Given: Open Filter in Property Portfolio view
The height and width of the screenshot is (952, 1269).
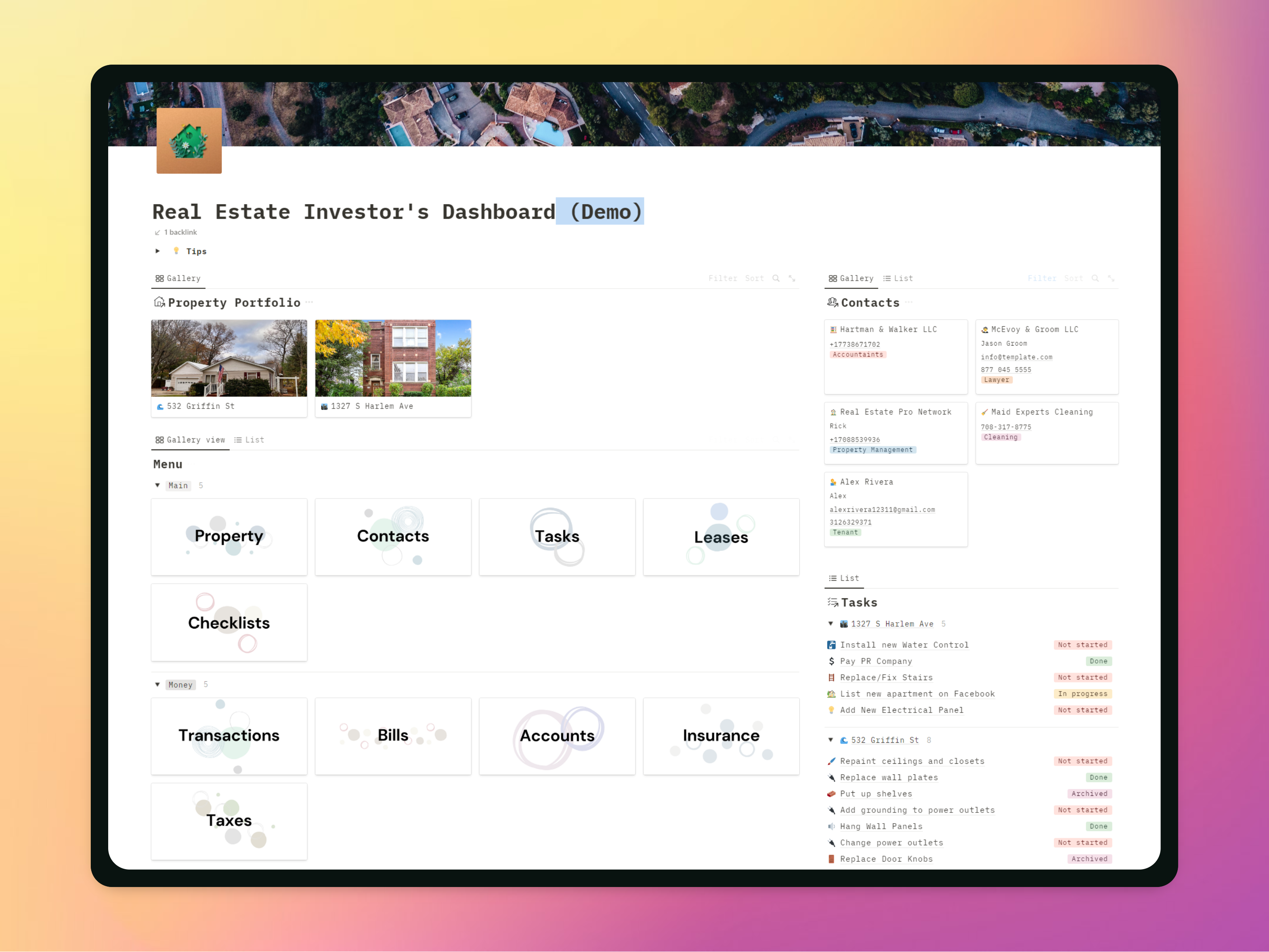Looking at the screenshot, I should tap(722, 278).
